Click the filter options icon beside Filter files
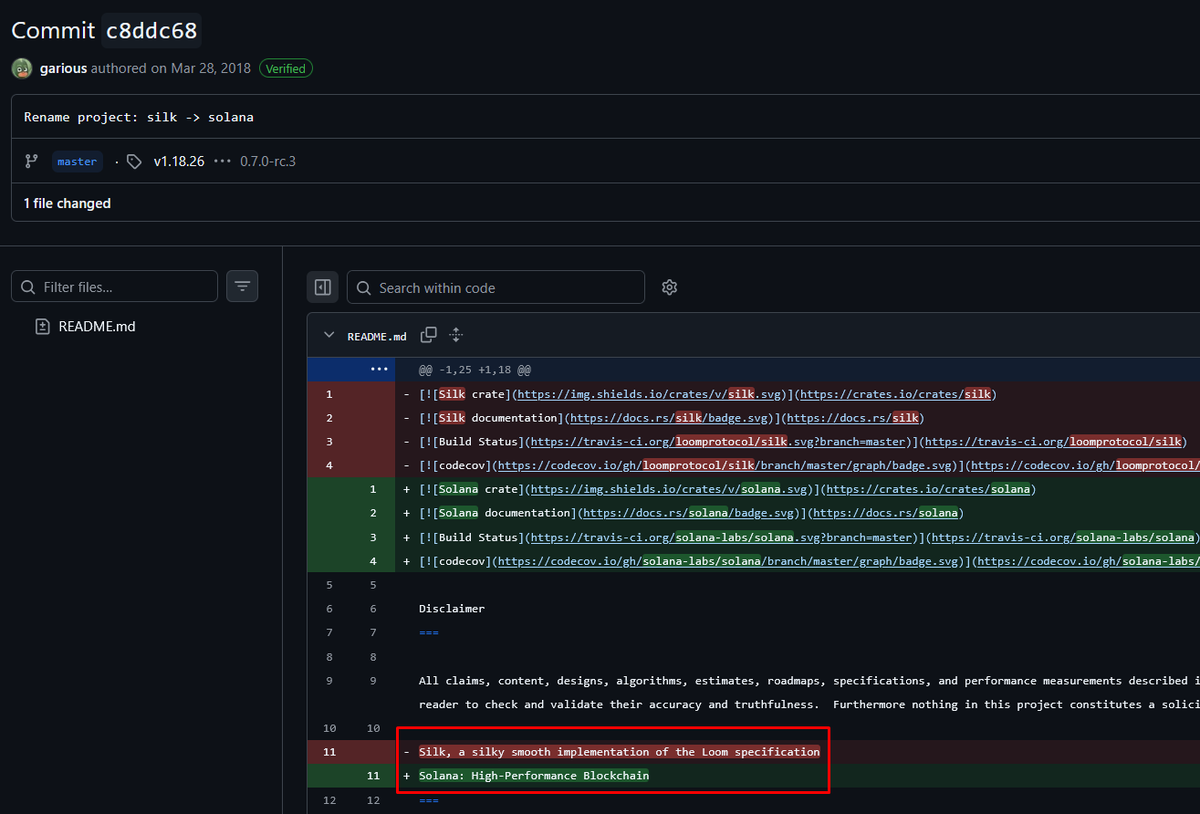Viewport: 1200px width, 814px height. [242, 286]
